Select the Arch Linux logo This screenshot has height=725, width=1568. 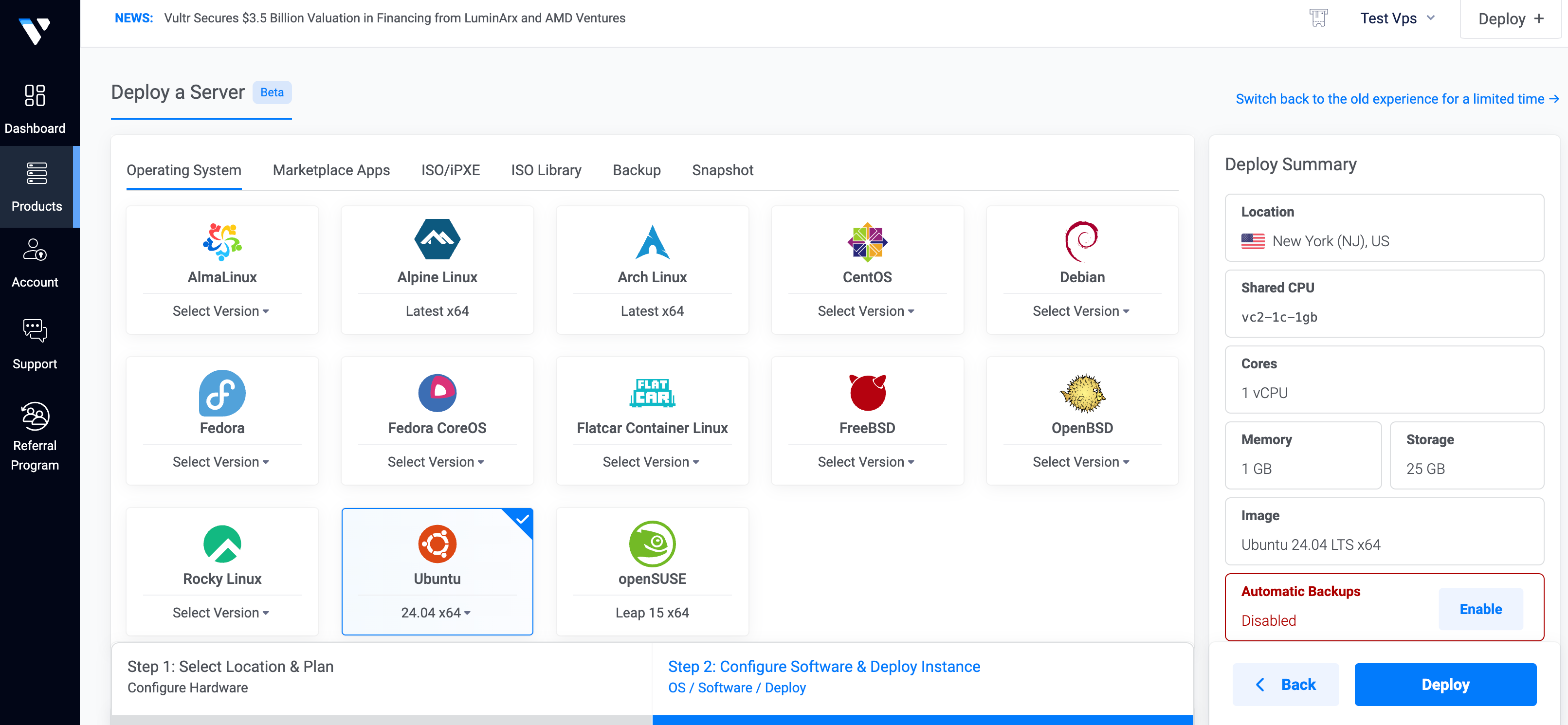click(652, 242)
